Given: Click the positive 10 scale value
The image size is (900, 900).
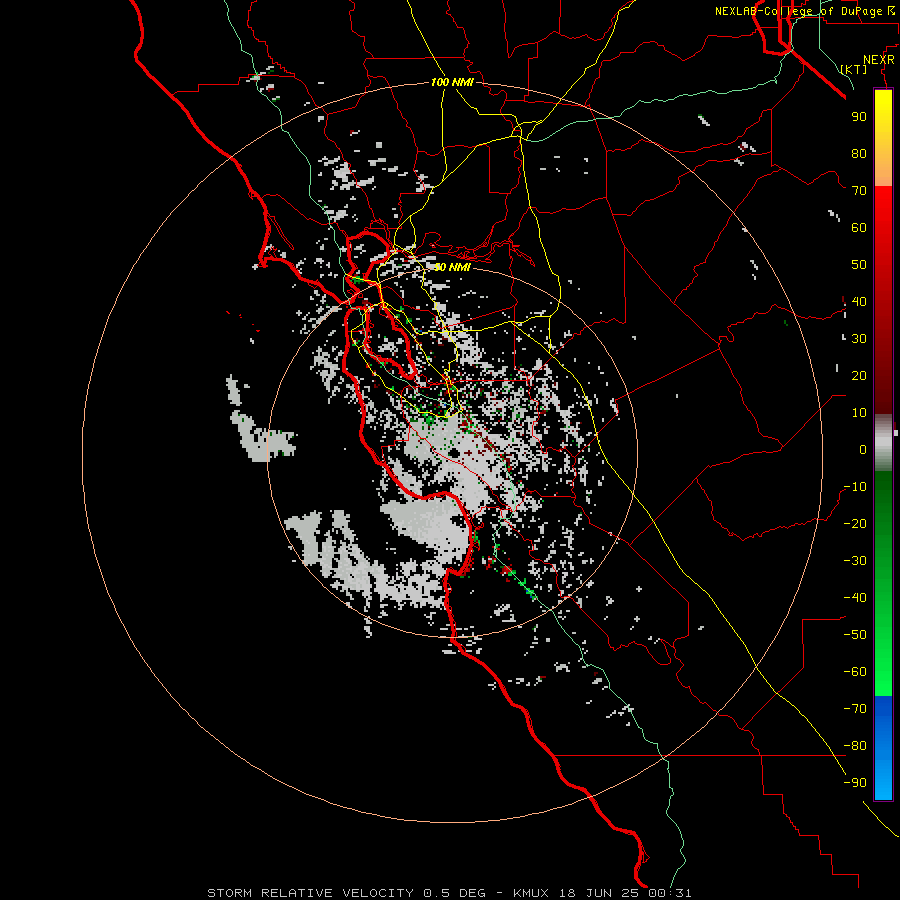Looking at the screenshot, I should click(859, 413).
